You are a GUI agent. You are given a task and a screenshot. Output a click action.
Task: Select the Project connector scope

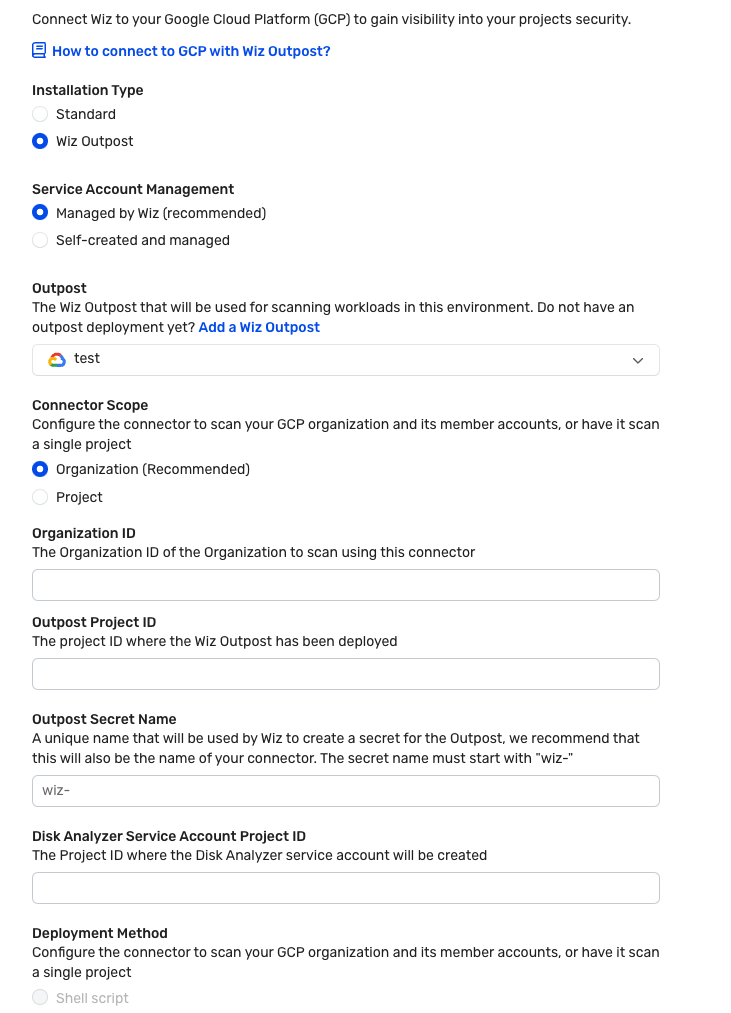click(x=40, y=497)
